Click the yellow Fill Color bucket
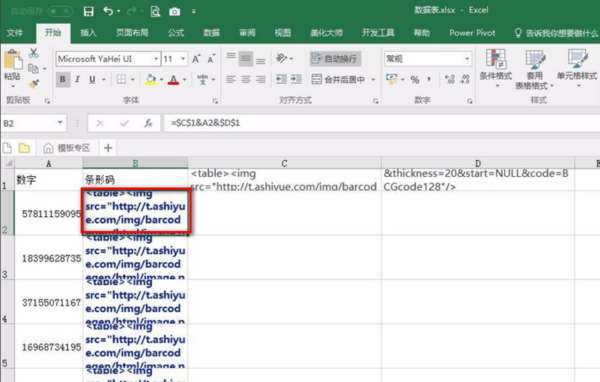600x382 pixels. coord(151,80)
